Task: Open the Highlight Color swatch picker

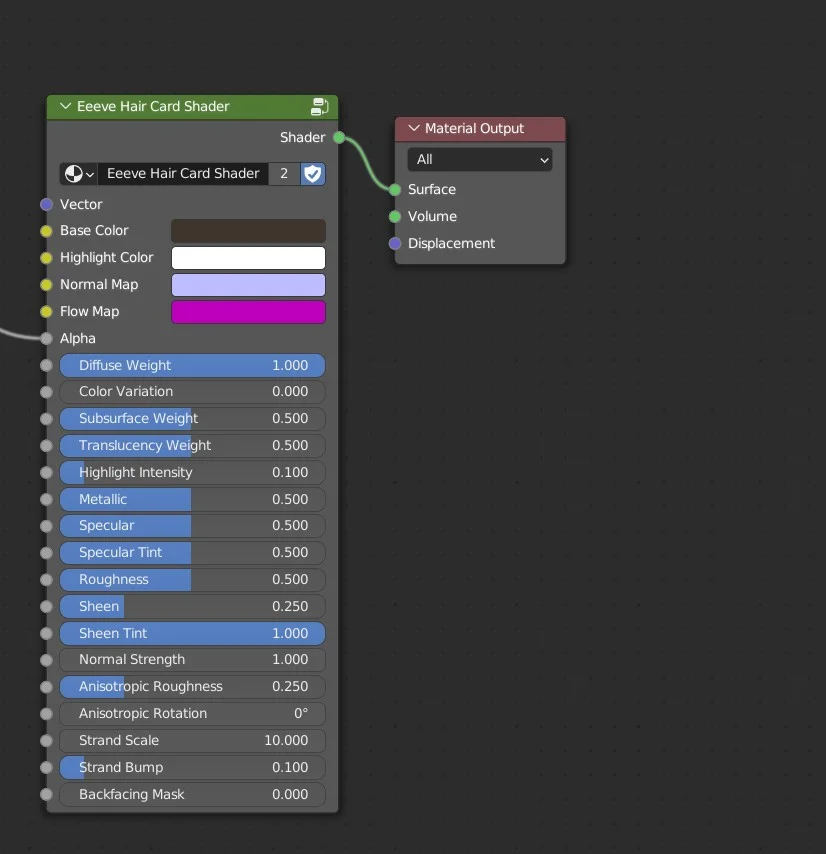Action: tap(248, 257)
